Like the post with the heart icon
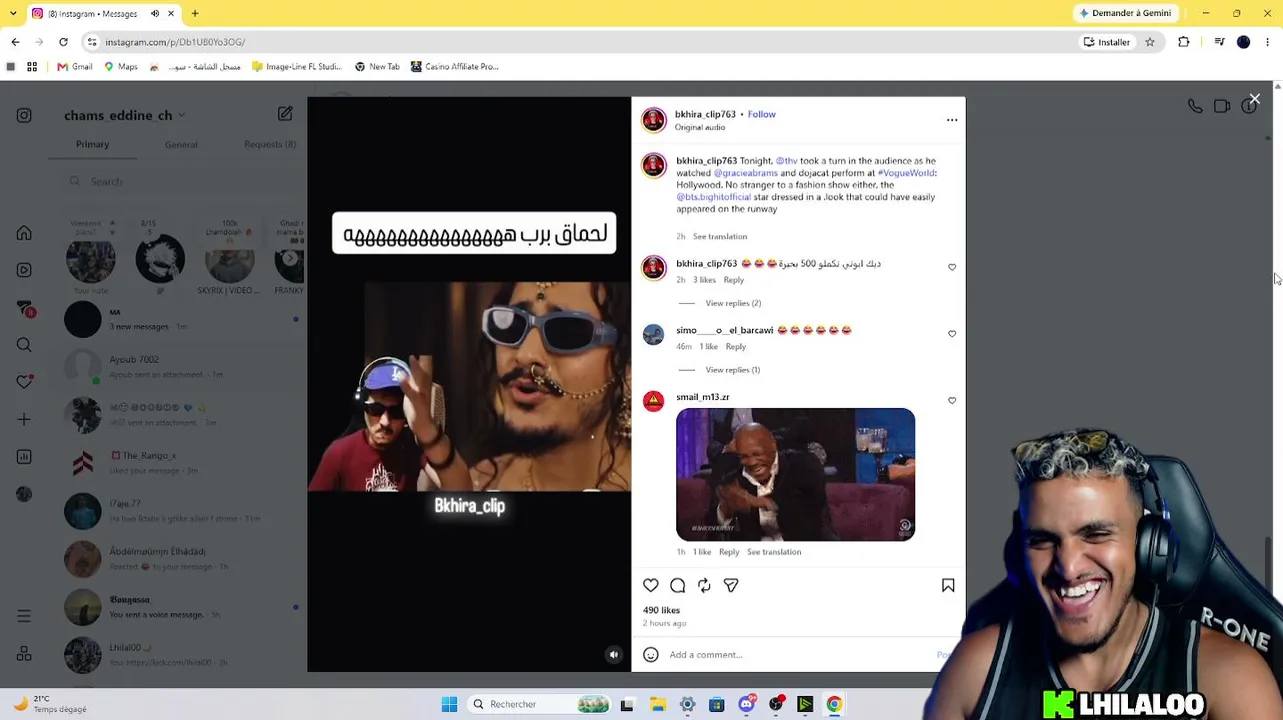The image size is (1283, 720). click(651, 586)
